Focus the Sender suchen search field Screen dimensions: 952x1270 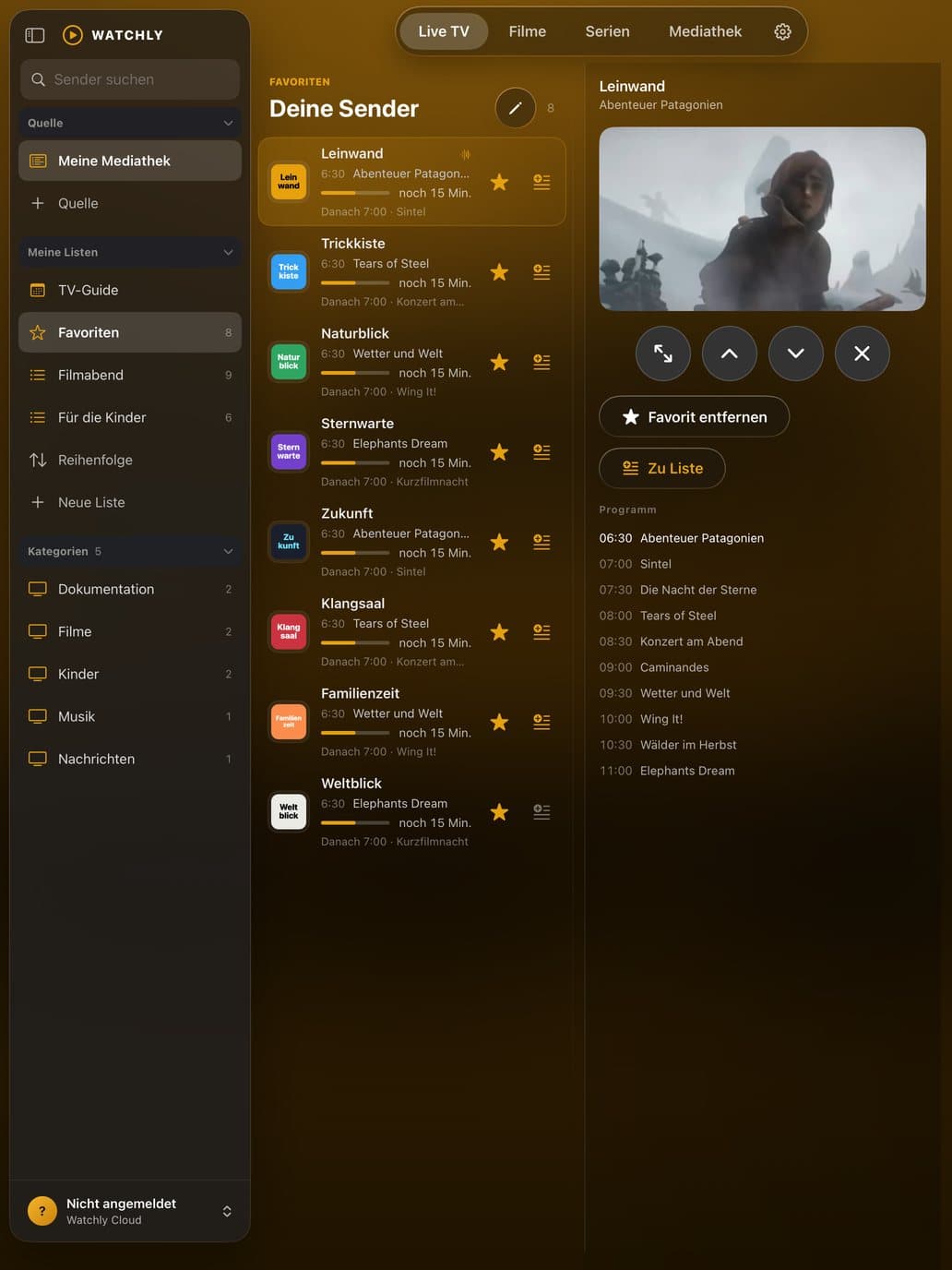pos(130,79)
